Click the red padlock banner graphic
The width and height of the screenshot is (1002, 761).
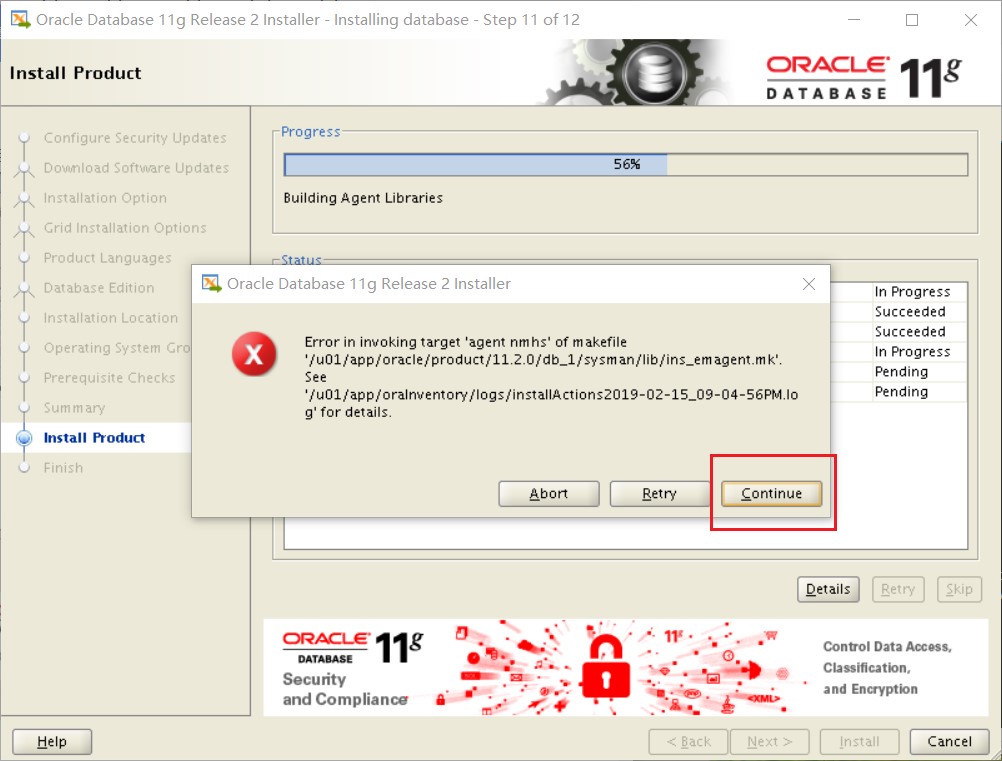[605, 667]
